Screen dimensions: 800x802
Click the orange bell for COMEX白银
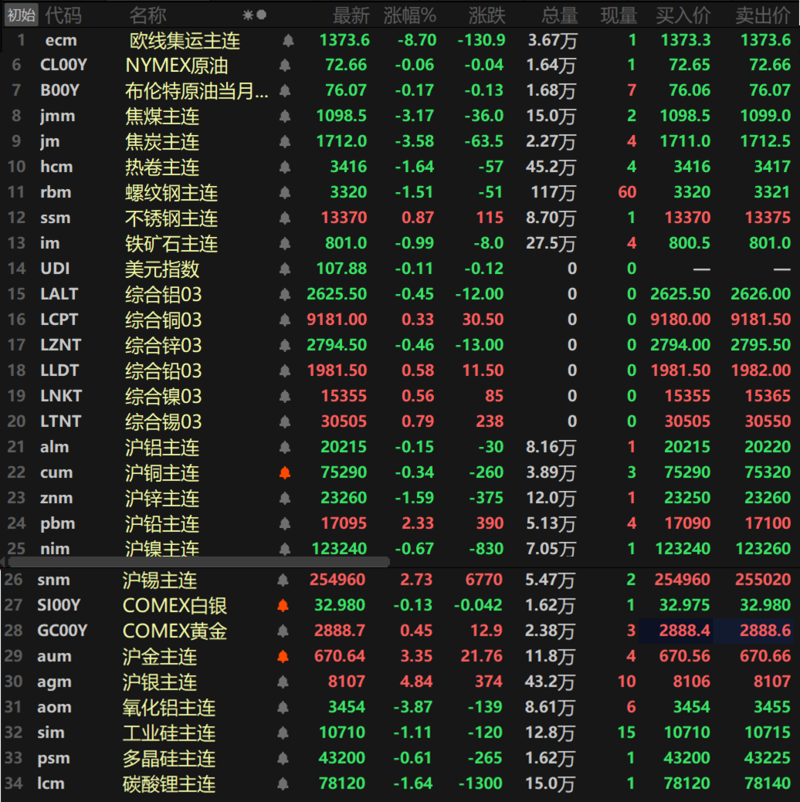click(x=282, y=605)
